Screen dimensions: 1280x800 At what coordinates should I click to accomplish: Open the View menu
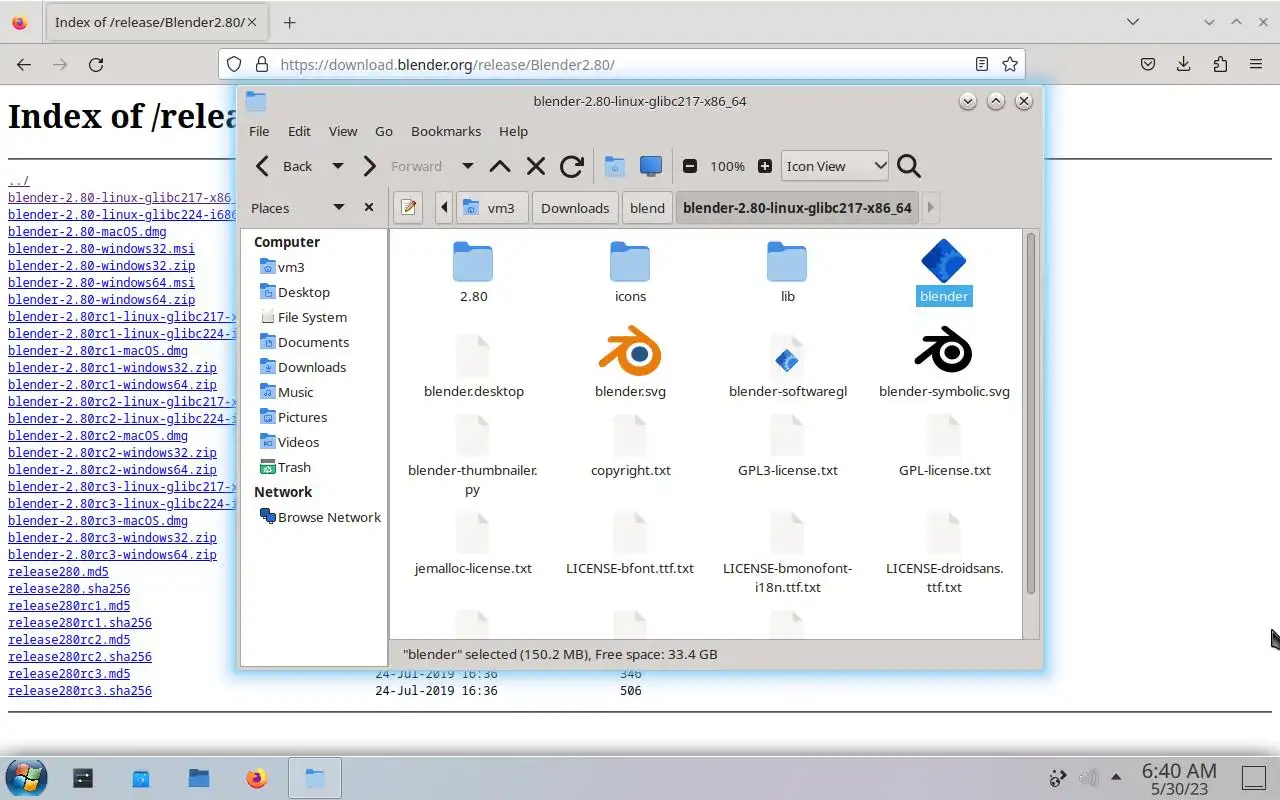pyautogui.click(x=343, y=131)
